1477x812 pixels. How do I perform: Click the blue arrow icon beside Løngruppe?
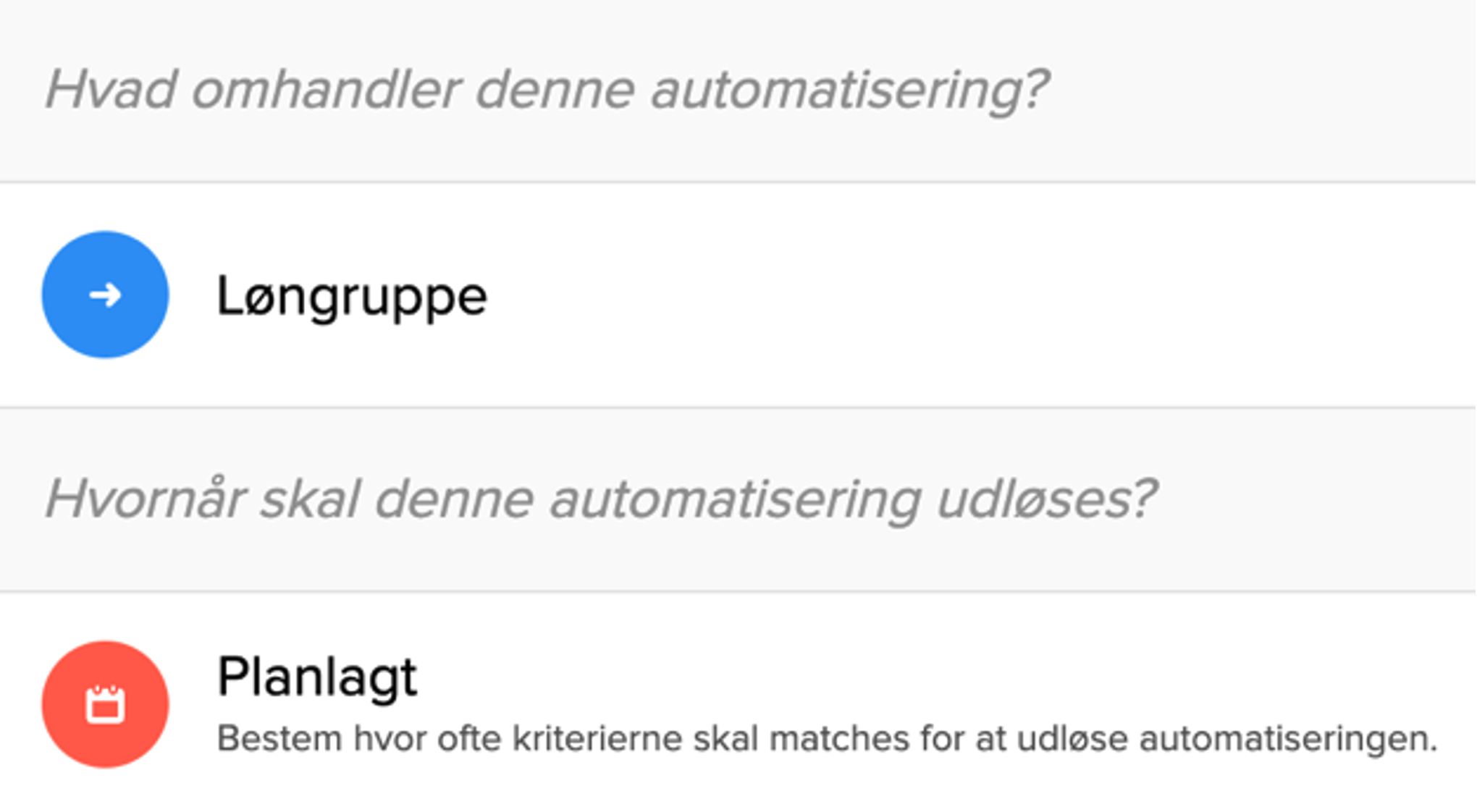pyautogui.click(x=105, y=295)
